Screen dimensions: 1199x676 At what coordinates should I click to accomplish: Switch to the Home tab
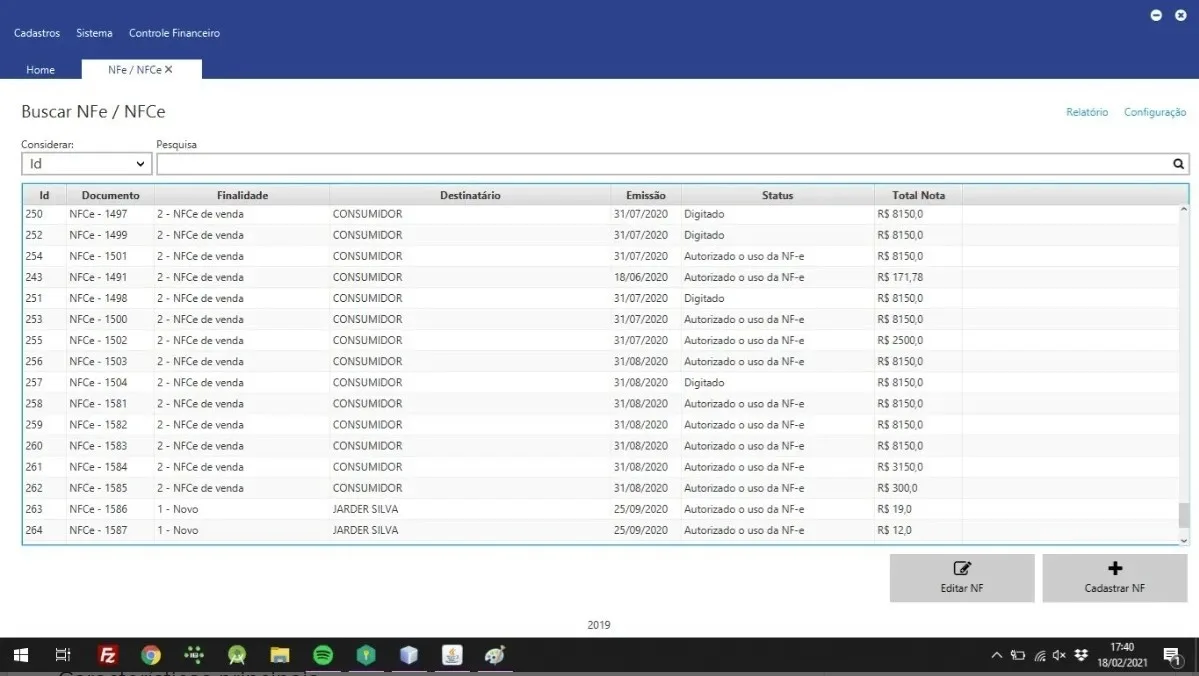(41, 70)
